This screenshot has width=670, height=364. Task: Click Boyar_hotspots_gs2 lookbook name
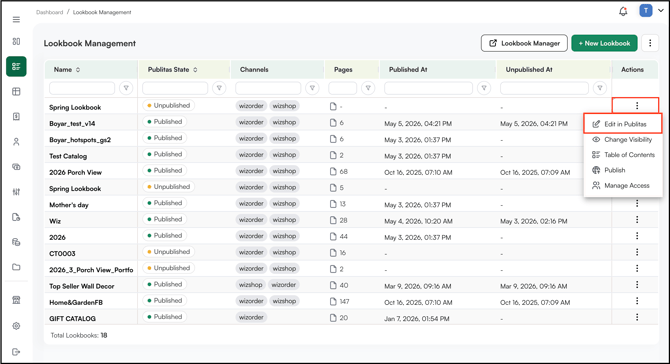click(80, 140)
